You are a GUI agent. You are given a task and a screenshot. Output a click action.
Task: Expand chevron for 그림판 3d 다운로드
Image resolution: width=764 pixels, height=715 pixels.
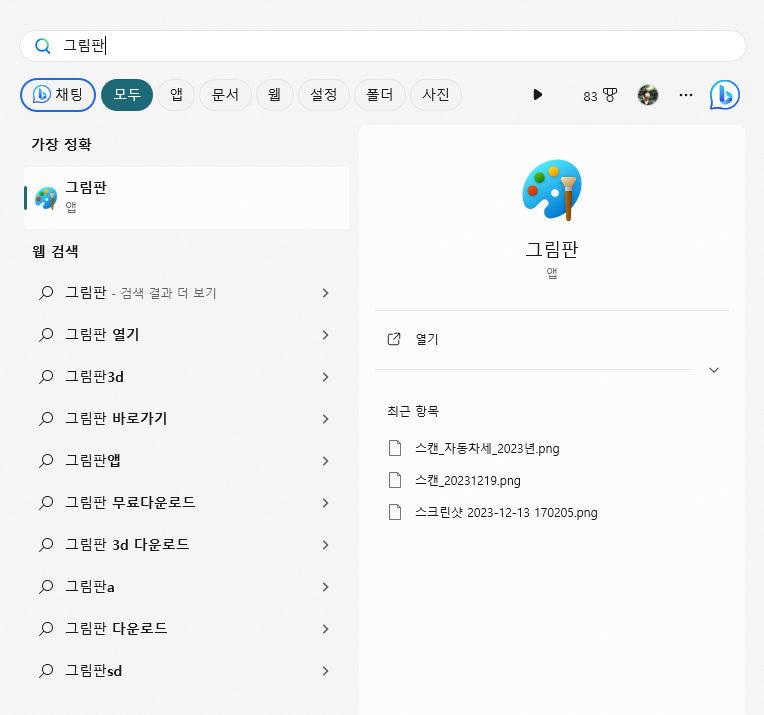click(x=325, y=545)
